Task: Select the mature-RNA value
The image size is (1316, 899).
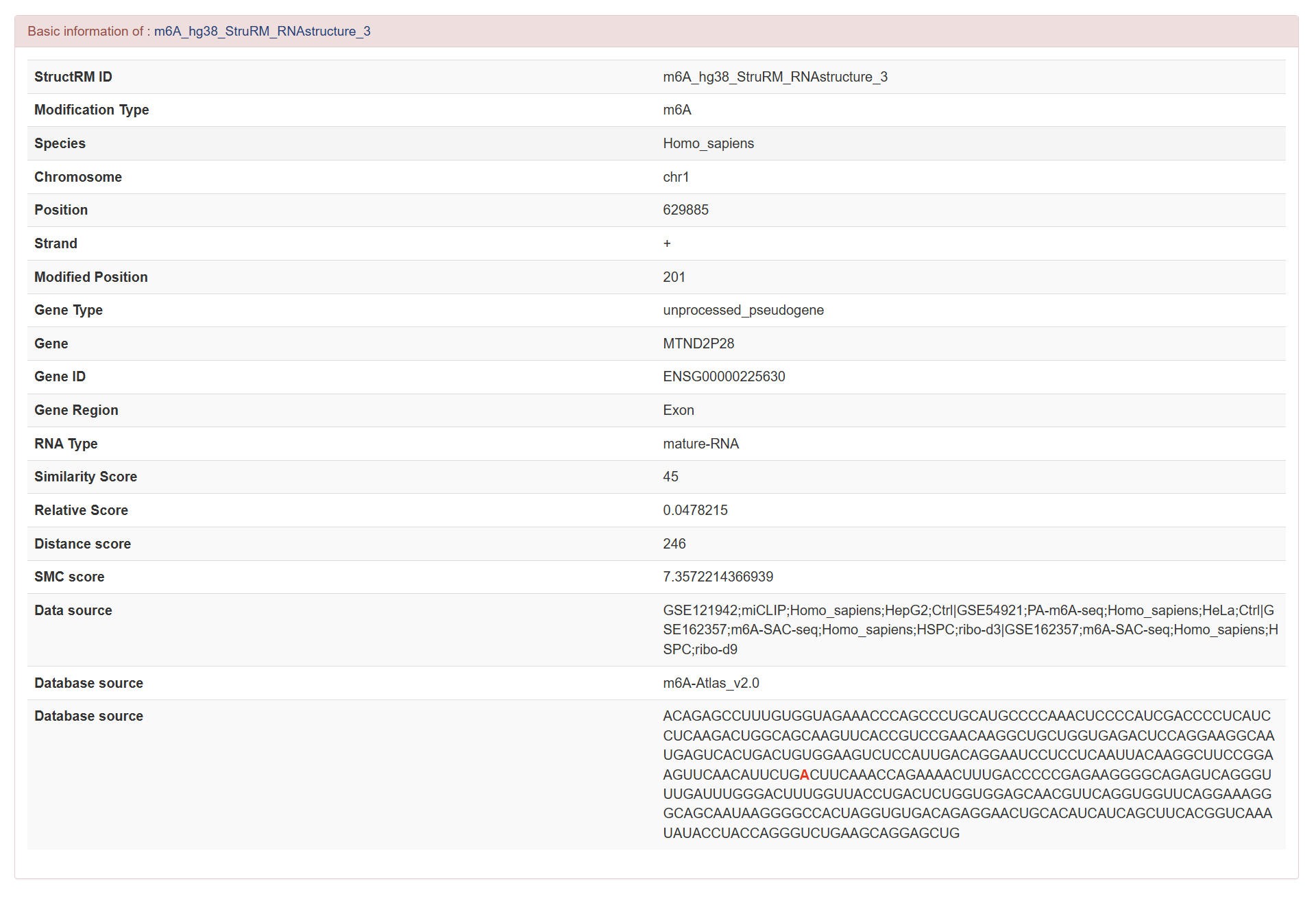Action: pos(700,444)
